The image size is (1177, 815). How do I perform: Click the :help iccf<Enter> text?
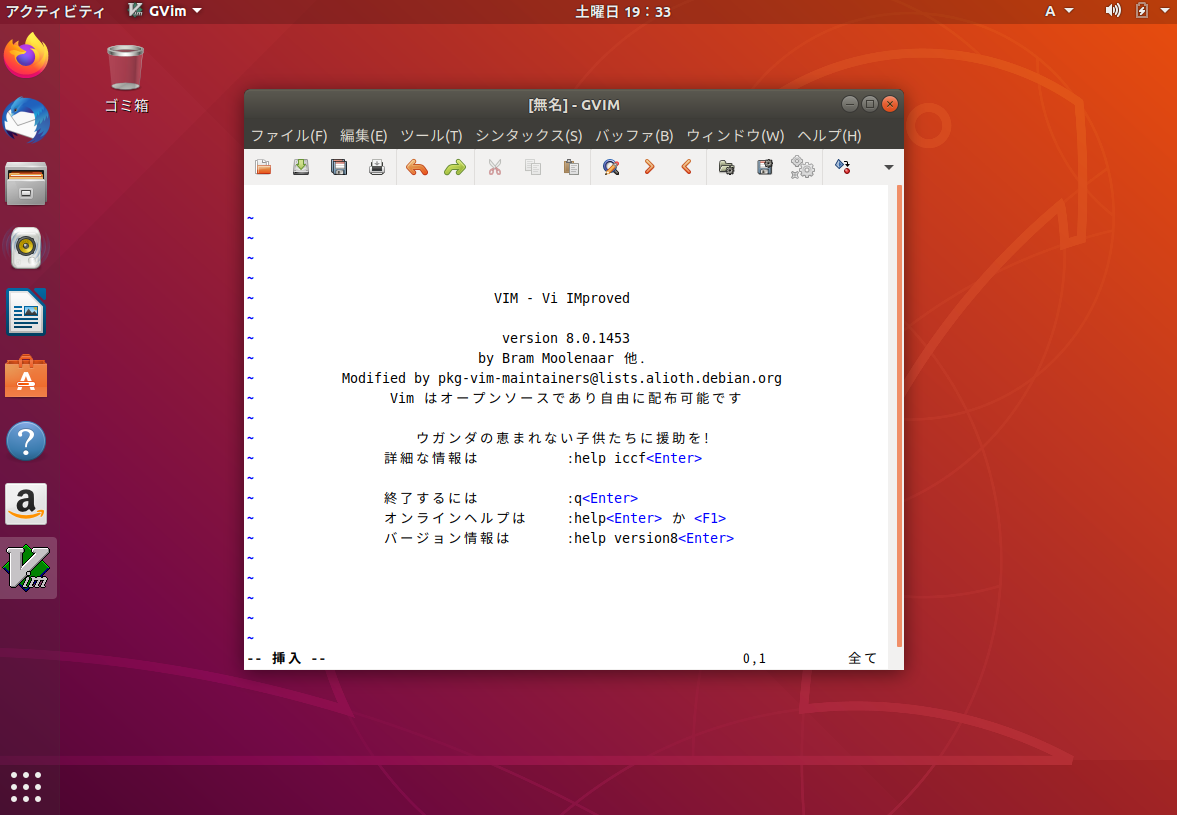[x=634, y=458]
